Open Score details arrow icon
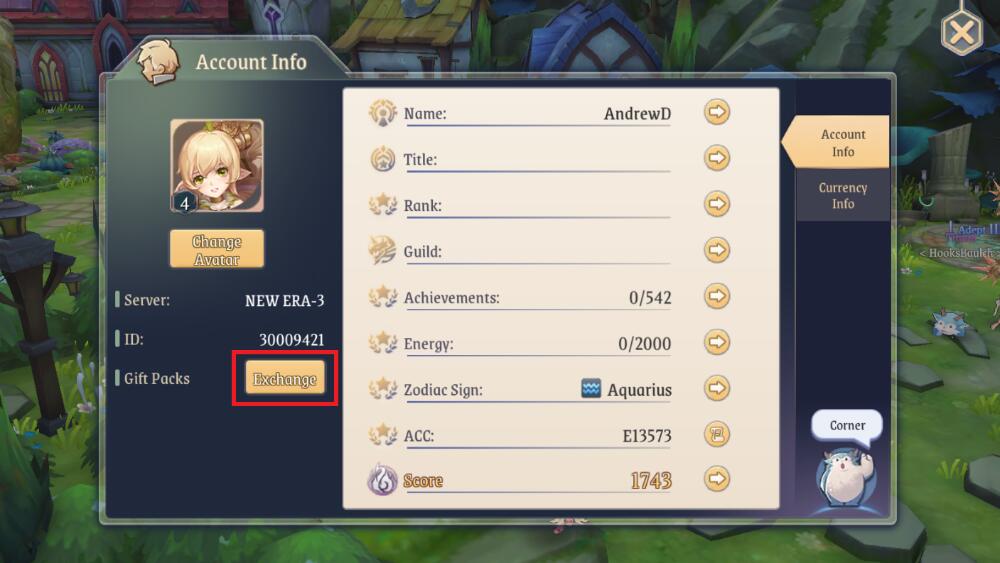The image size is (1000, 563). pyautogui.click(x=717, y=479)
